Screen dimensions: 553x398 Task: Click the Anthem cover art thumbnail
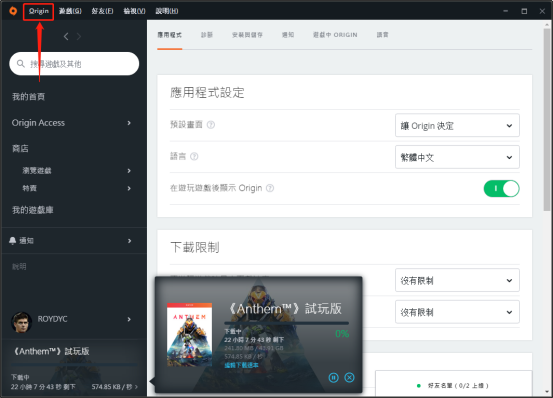pos(189,335)
